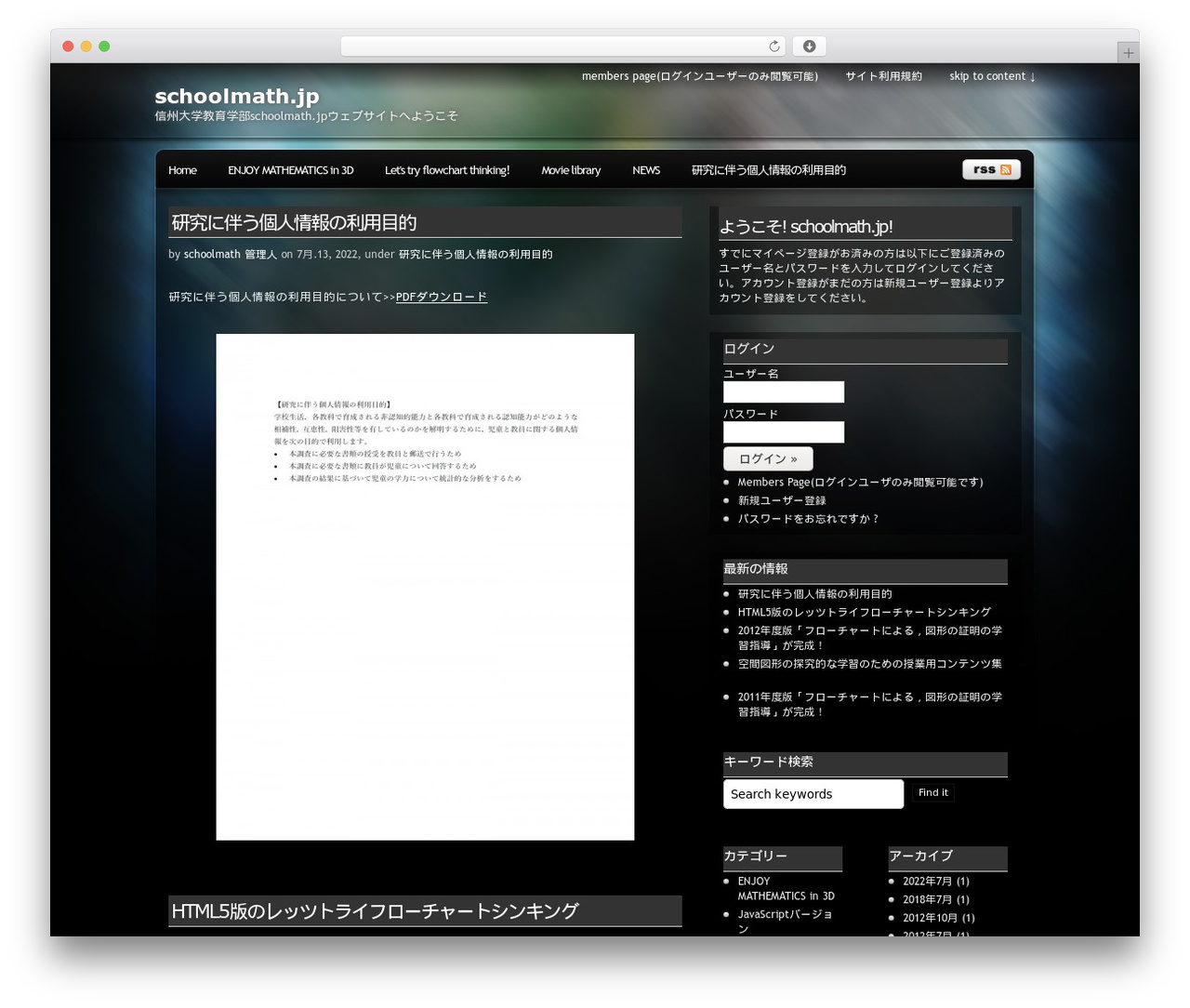Image resolution: width=1190 pixels, height=1008 pixels.
Task: Open members page link in header
Action: point(700,76)
